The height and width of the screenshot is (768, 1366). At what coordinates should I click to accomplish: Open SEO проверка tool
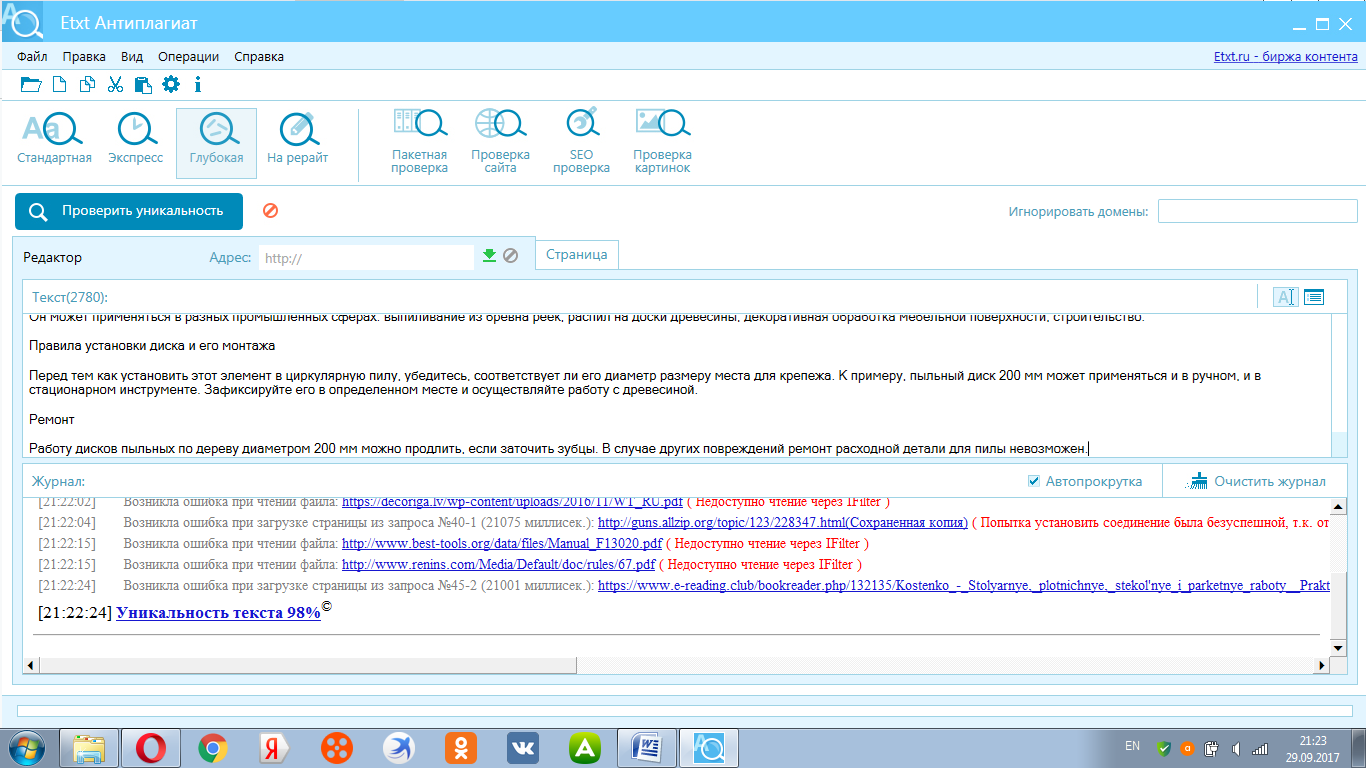pyautogui.click(x=581, y=142)
